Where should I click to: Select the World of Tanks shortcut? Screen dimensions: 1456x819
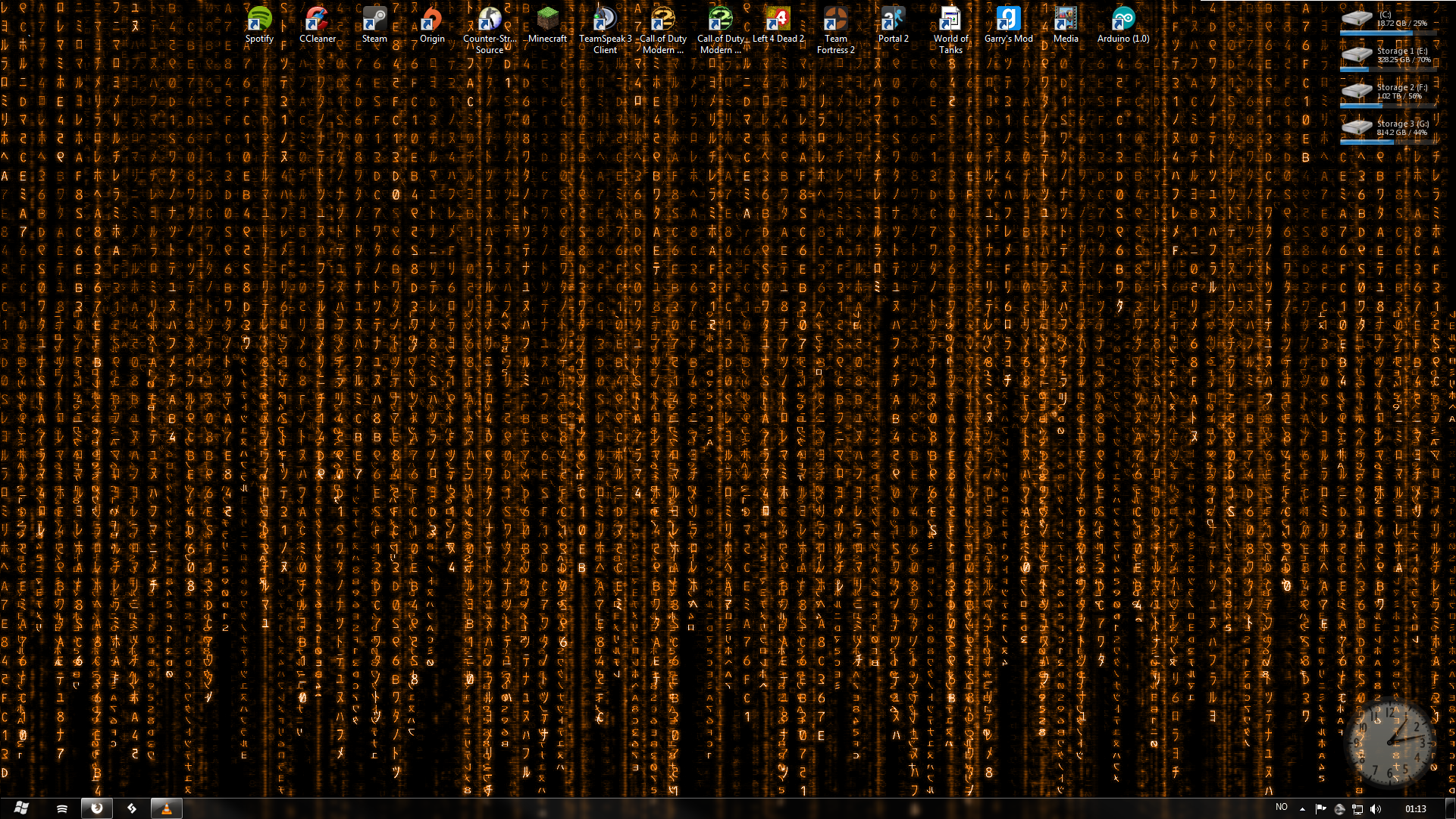pyautogui.click(x=951, y=30)
